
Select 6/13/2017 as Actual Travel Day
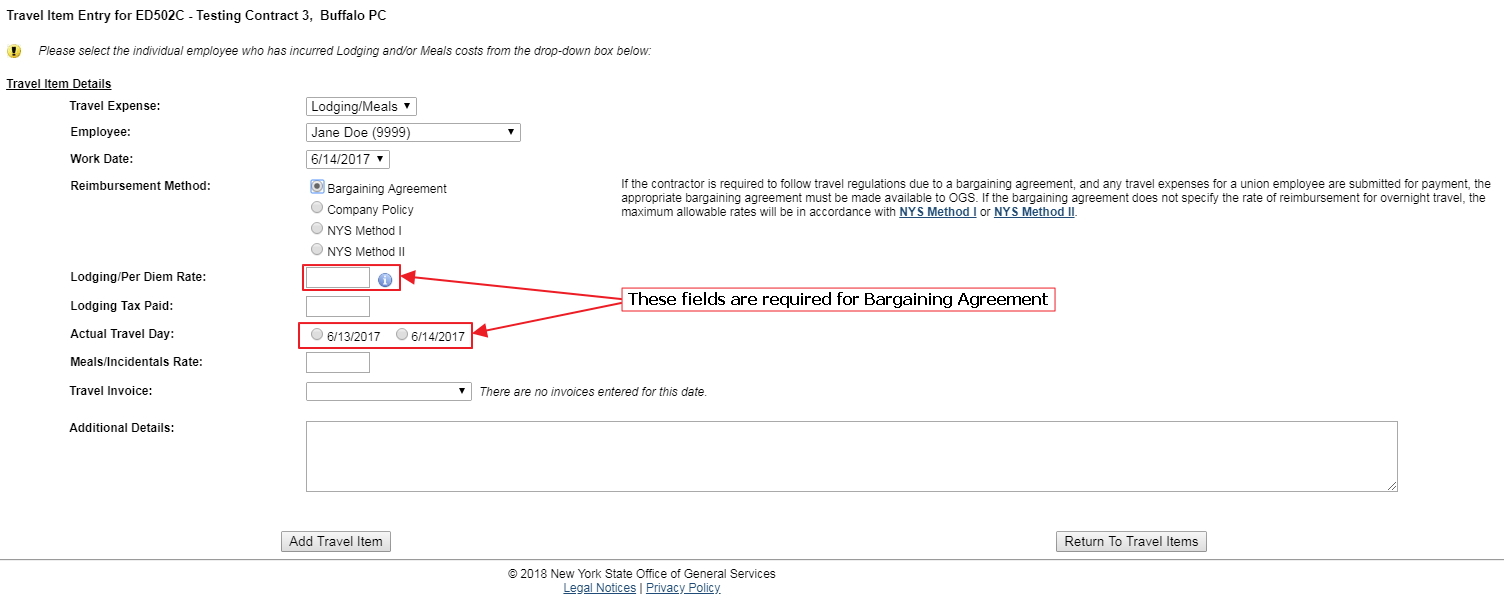click(317, 335)
